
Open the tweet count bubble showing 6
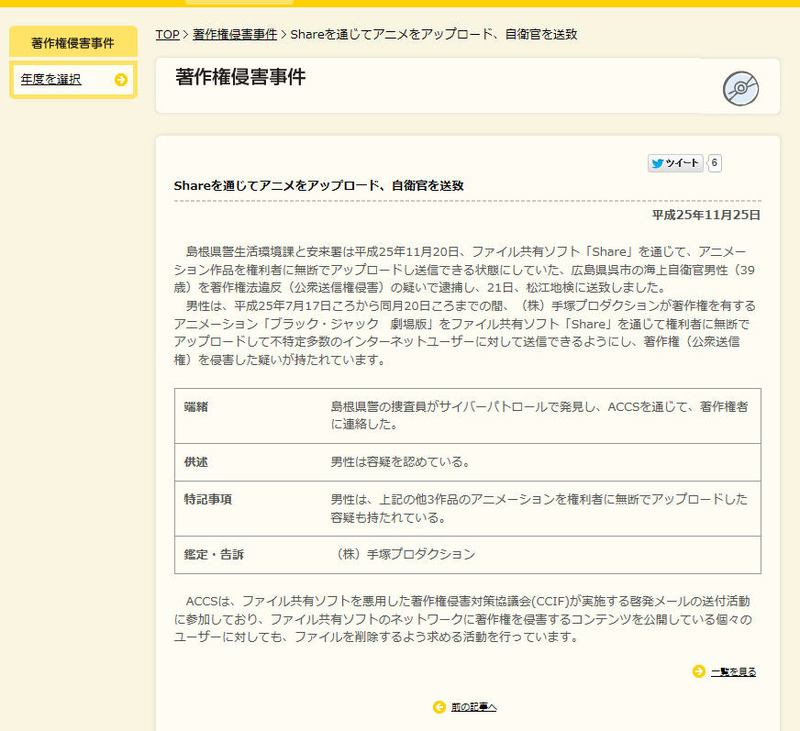click(x=715, y=163)
